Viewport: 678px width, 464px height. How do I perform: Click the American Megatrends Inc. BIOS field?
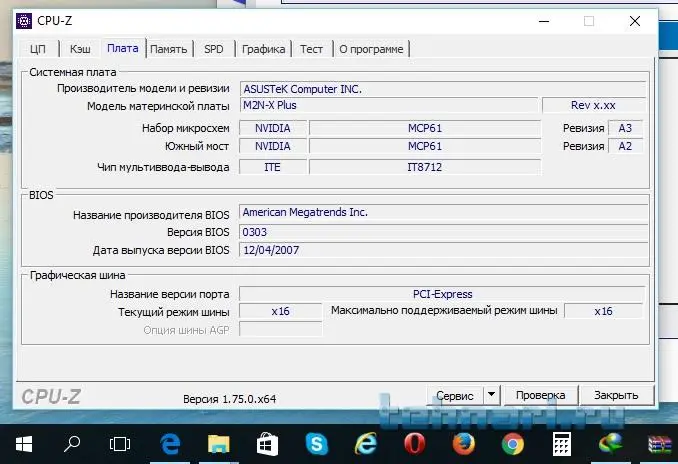click(x=443, y=212)
